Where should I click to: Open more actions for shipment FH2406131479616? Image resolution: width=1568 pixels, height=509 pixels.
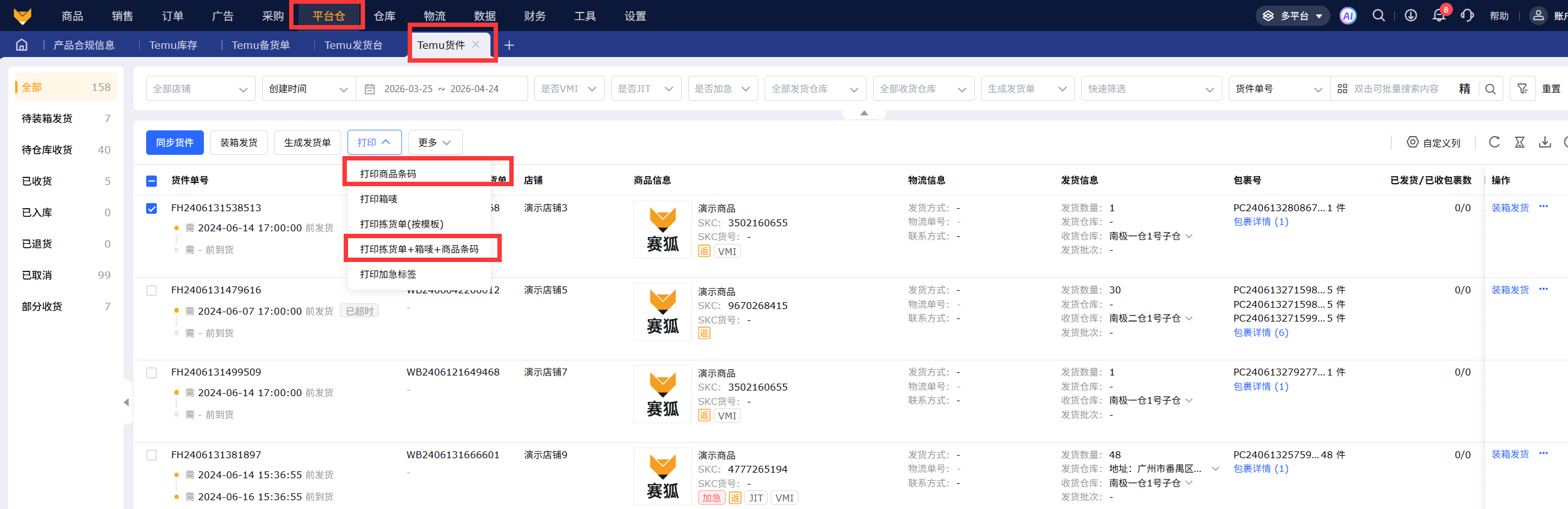[x=1544, y=289]
